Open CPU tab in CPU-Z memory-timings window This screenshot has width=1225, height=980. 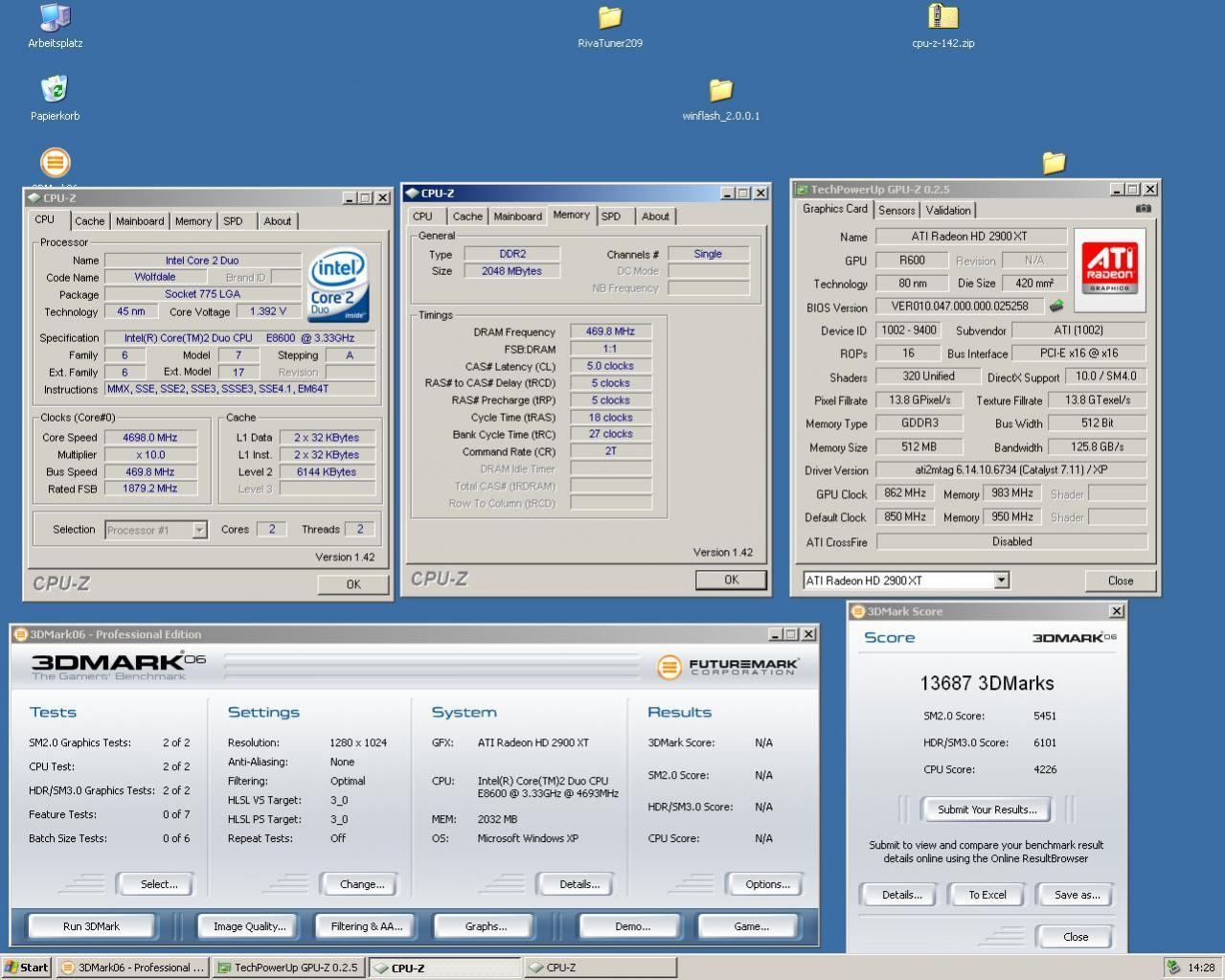point(422,217)
